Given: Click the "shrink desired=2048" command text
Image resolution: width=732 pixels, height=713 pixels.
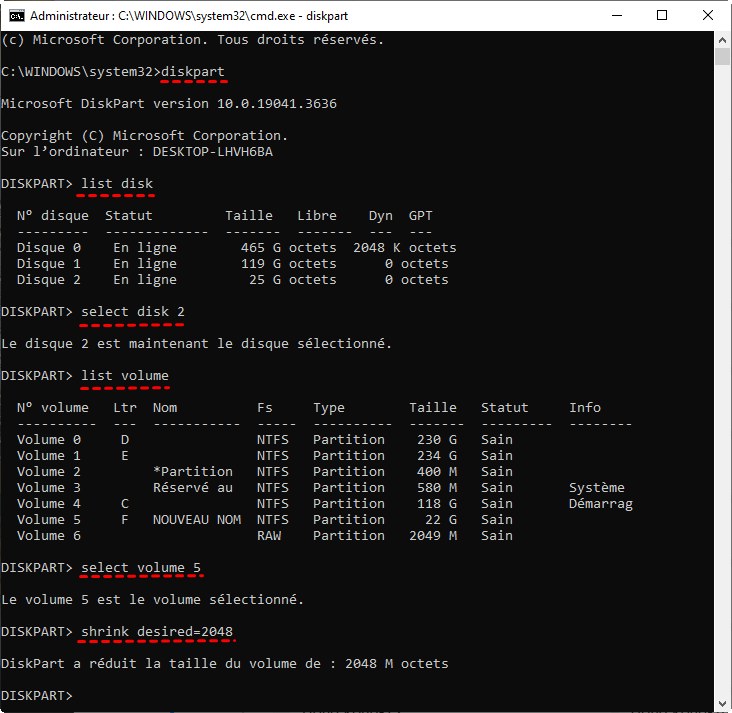Looking at the screenshot, I should tap(157, 632).
